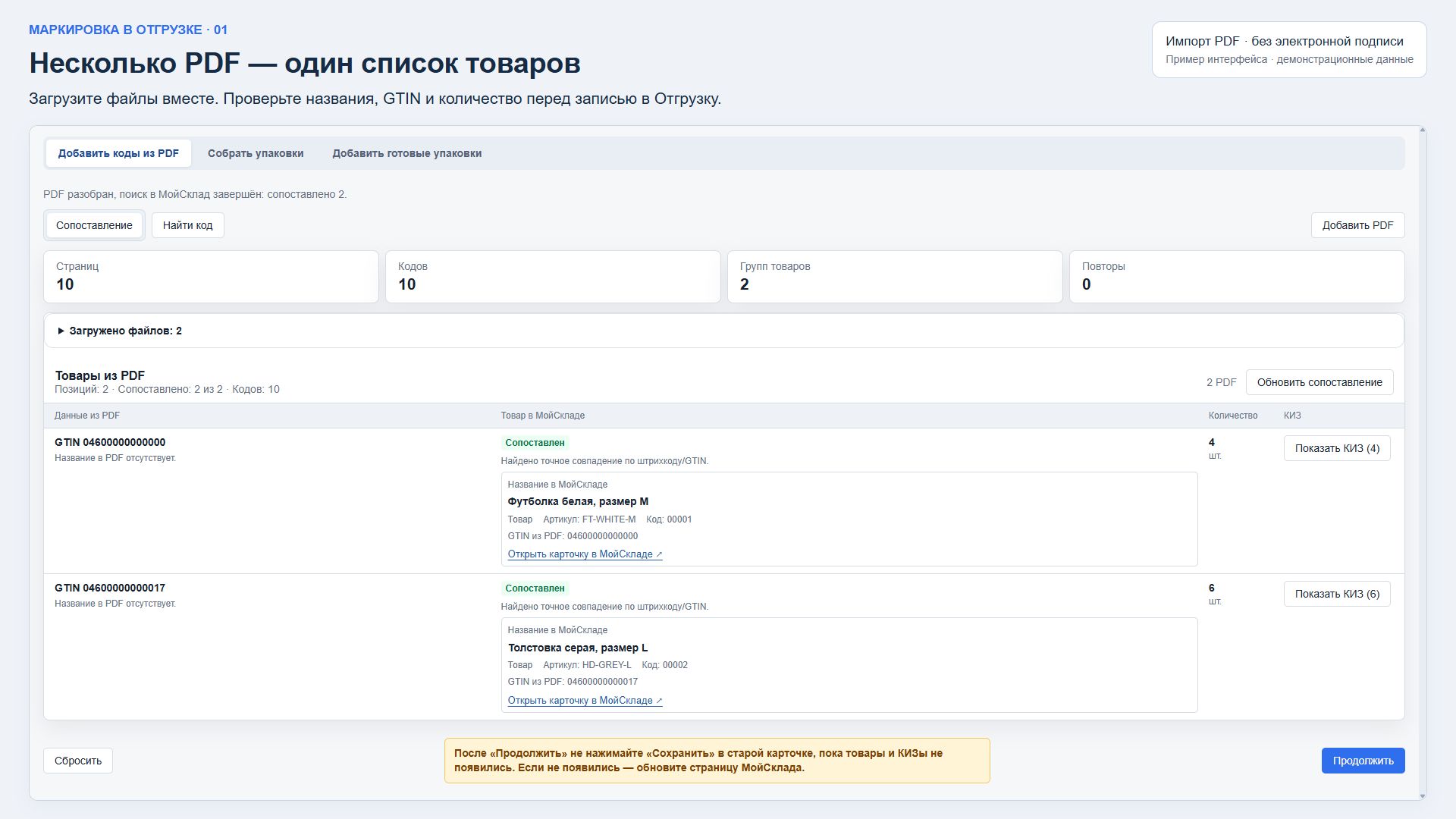The width and height of the screenshot is (1456, 819).
Task: Click the text «GTIN 04600000000000»
Action: tap(110, 442)
